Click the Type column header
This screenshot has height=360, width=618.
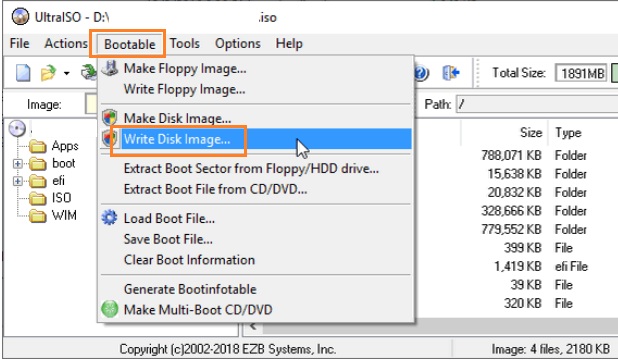click(x=568, y=132)
